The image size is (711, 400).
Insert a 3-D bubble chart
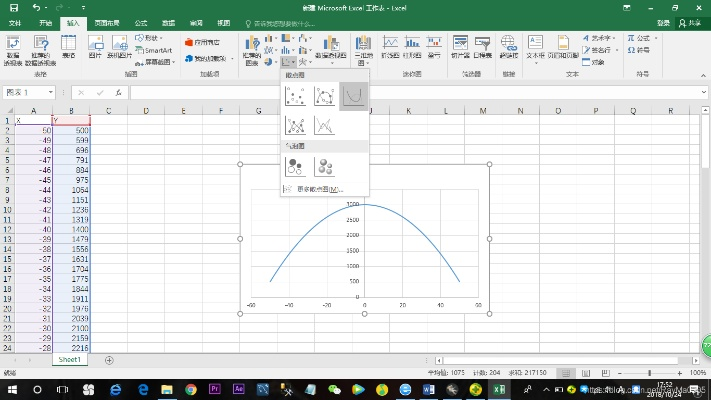[324, 166]
